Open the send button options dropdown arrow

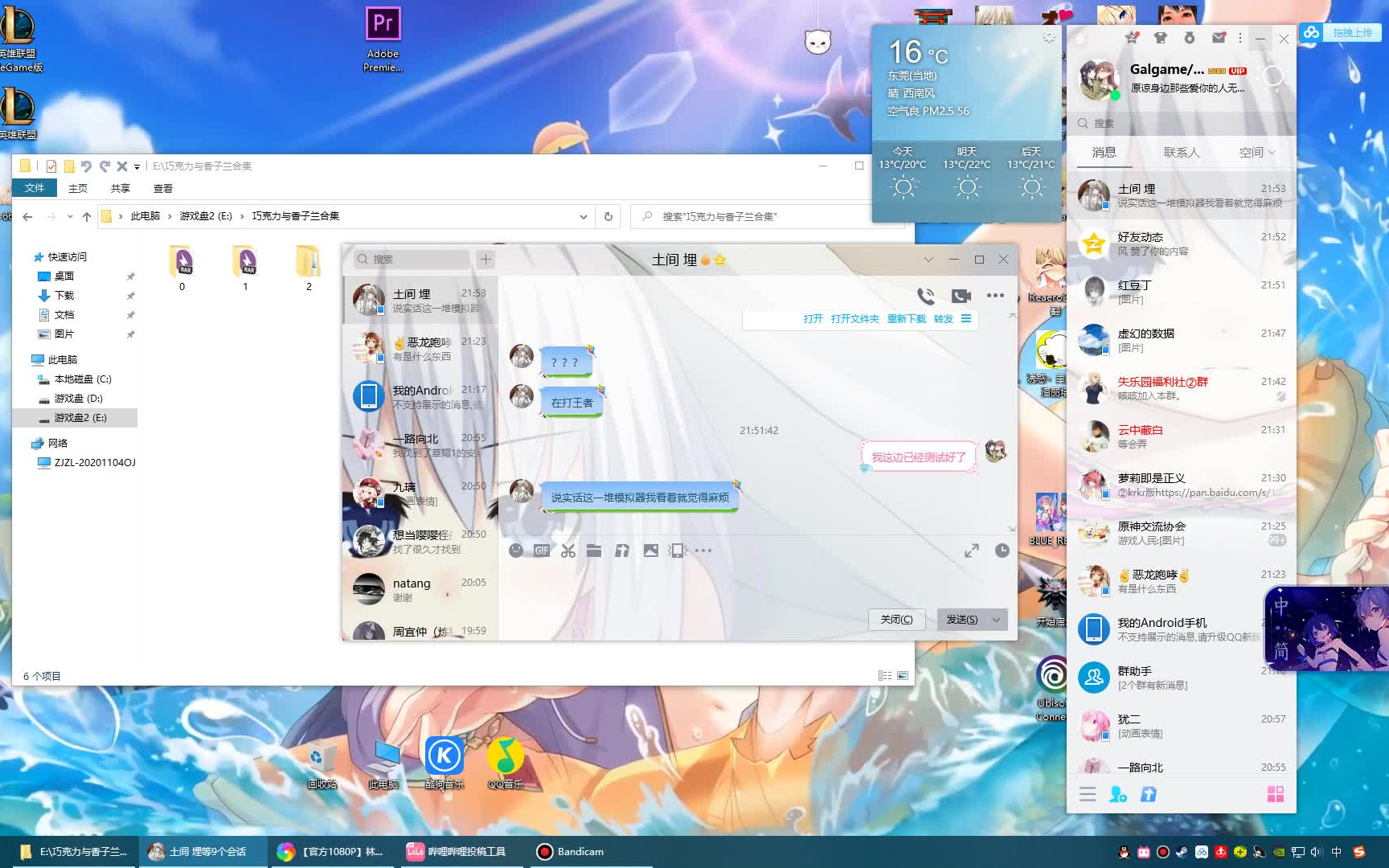point(997,620)
